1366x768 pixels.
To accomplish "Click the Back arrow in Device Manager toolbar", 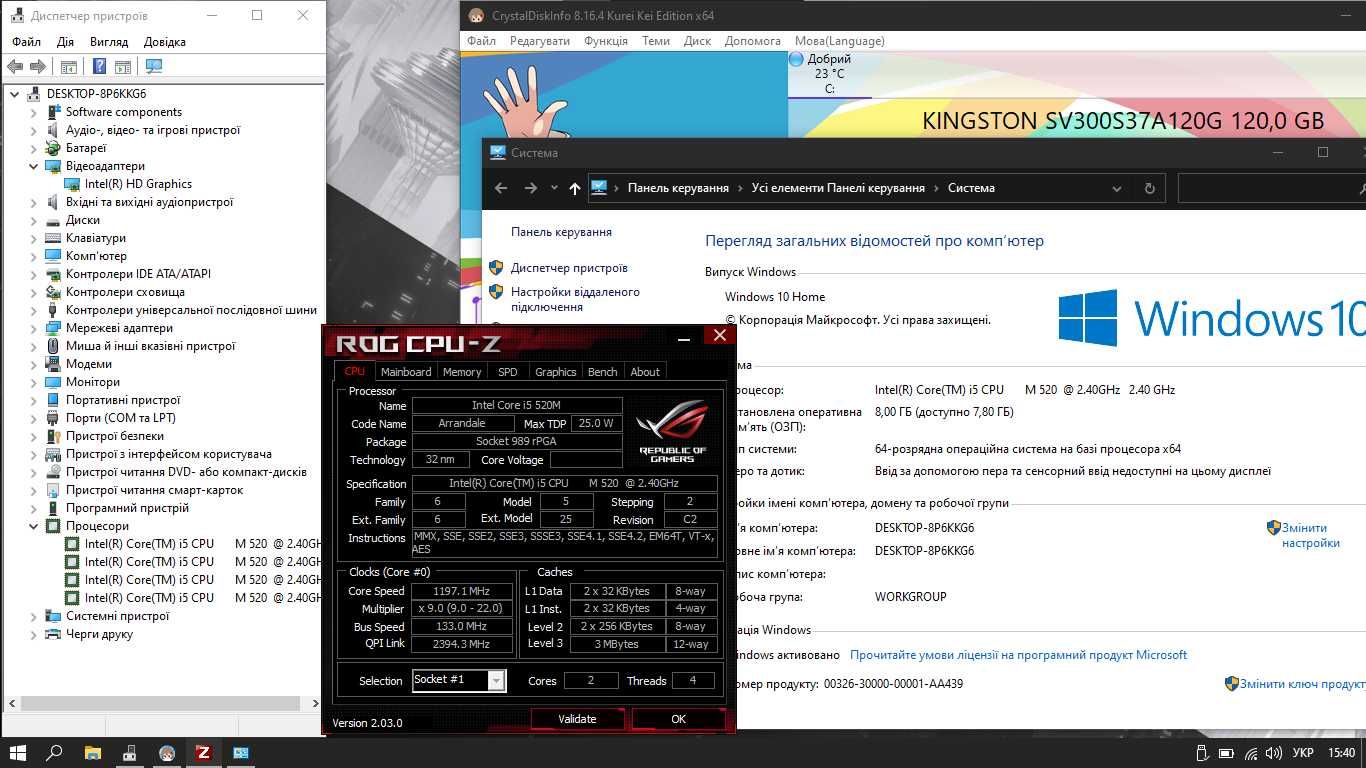I will [15, 66].
